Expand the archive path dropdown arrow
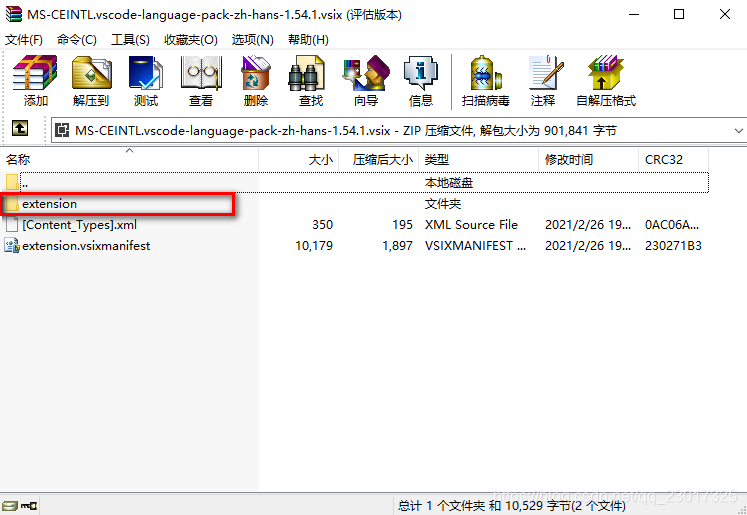Viewport: 747px width, 515px height. (738, 131)
